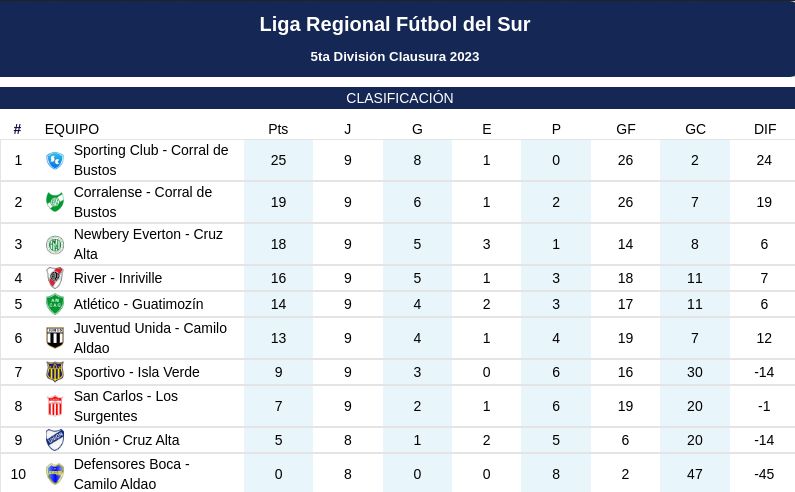Click the Sporting Club team crest icon
The image size is (795, 492).
click(x=55, y=160)
